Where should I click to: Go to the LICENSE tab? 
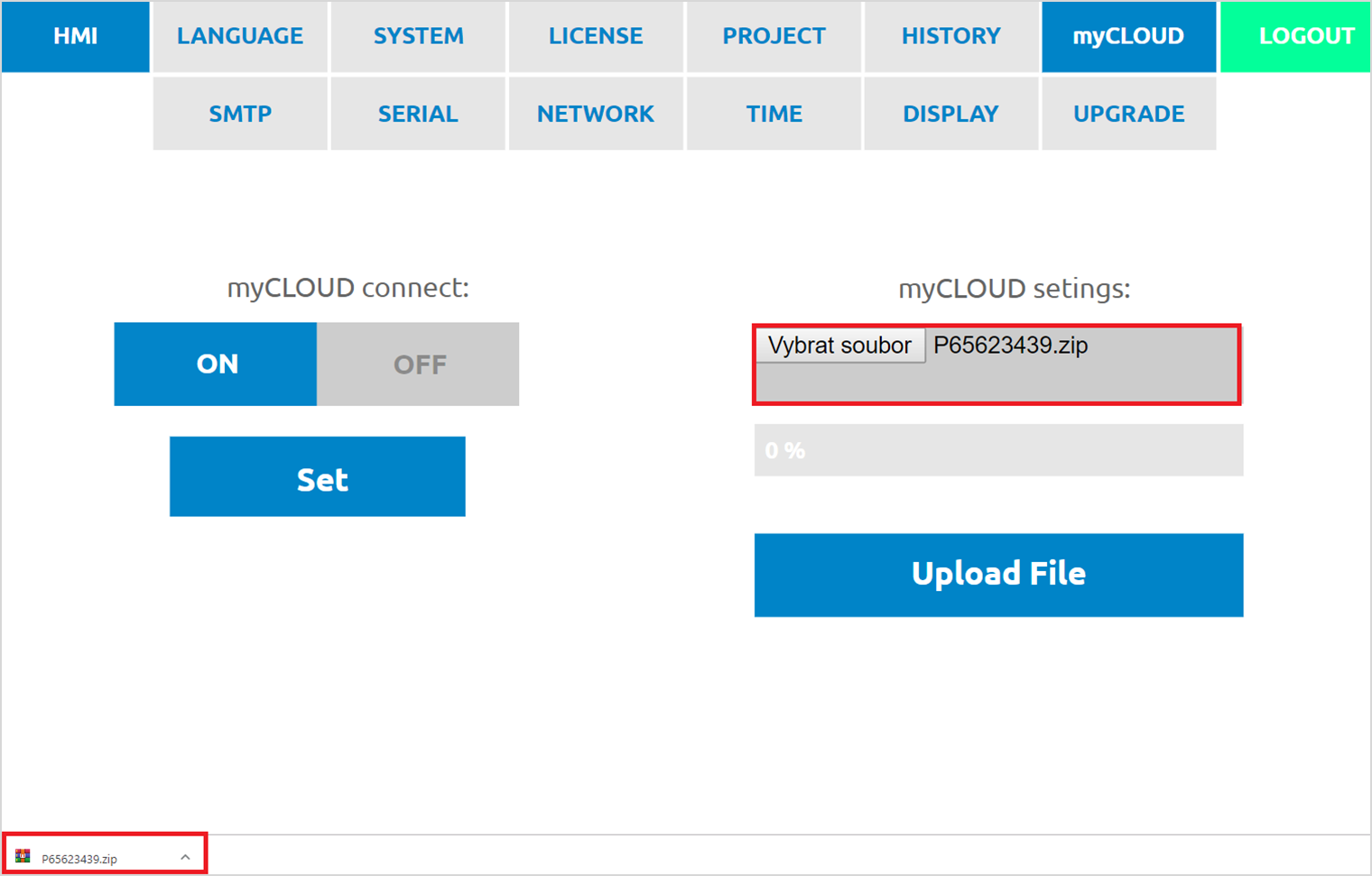[596, 36]
